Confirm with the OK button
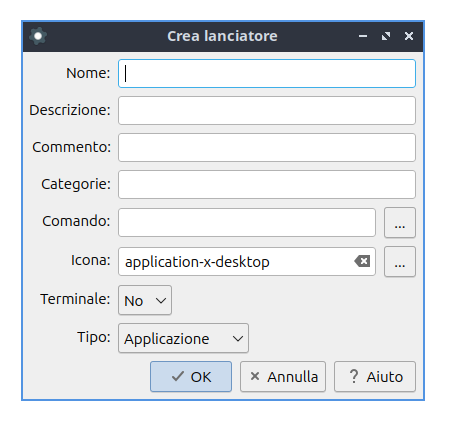451x423 pixels. click(191, 376)
